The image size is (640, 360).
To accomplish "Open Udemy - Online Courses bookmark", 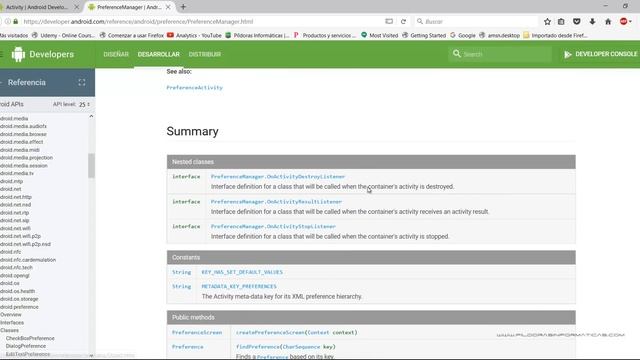I will click(x=63, y=36).
